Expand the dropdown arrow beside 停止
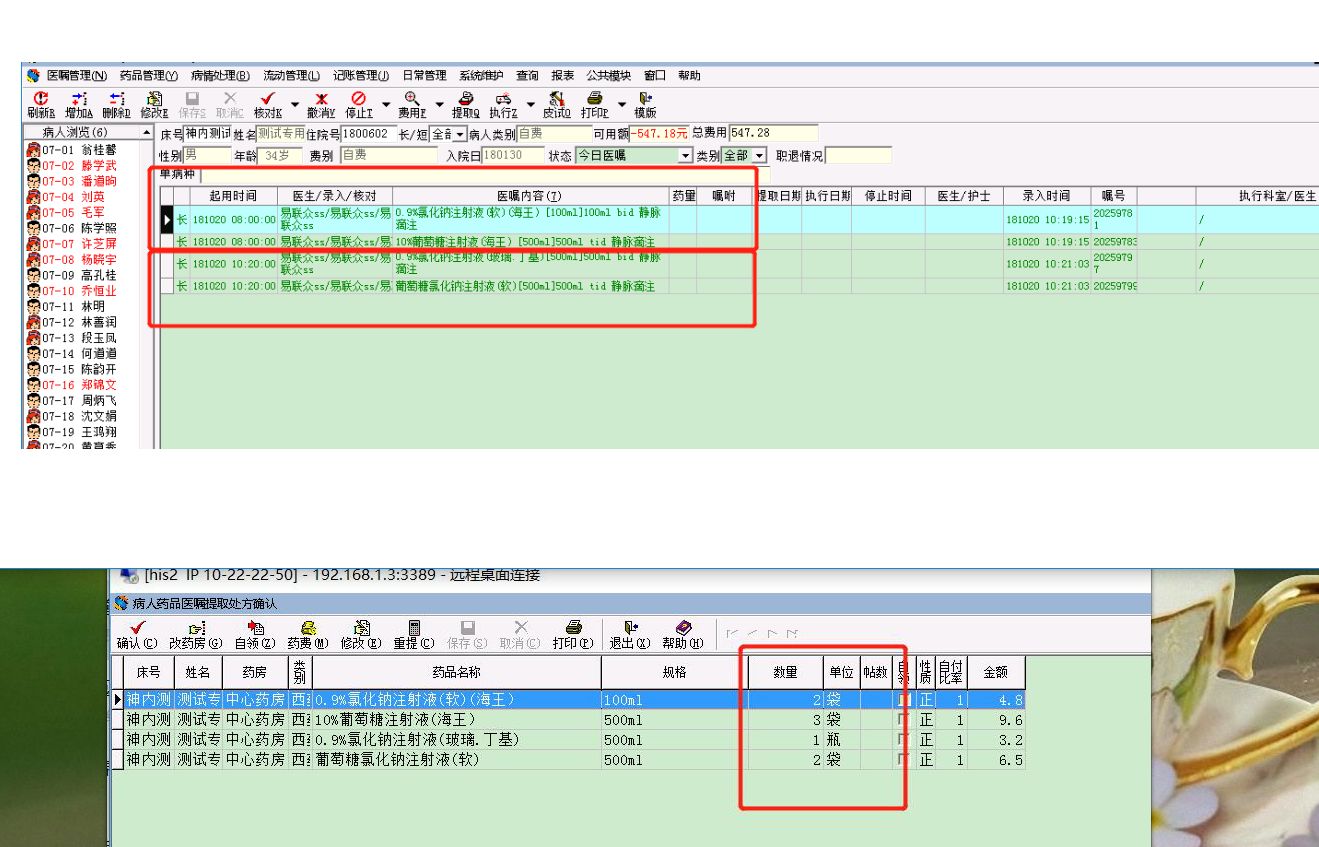This screenshot has height=847, width=1319. click(386, 104)
